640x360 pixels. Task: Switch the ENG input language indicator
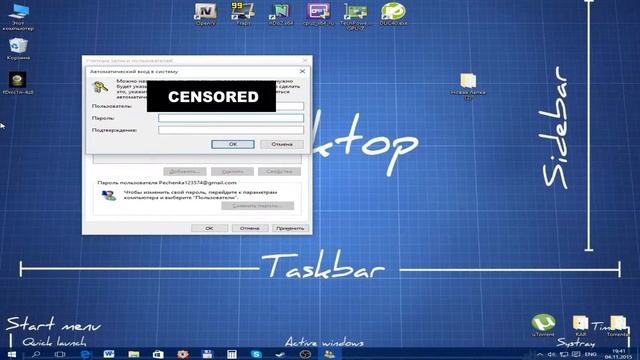(590, 354)
